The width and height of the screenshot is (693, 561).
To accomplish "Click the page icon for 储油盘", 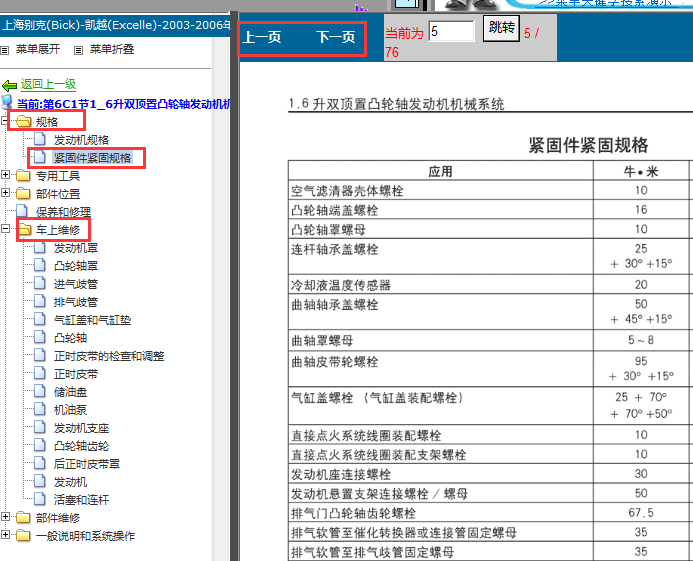I will [x=40, y=391].
